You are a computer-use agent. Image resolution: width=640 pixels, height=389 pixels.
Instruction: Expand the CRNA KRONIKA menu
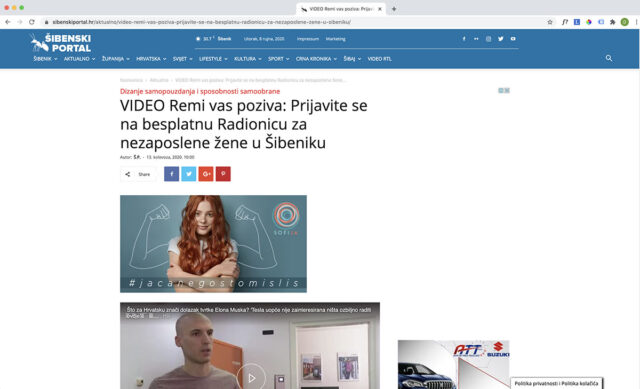pos(316,59)
